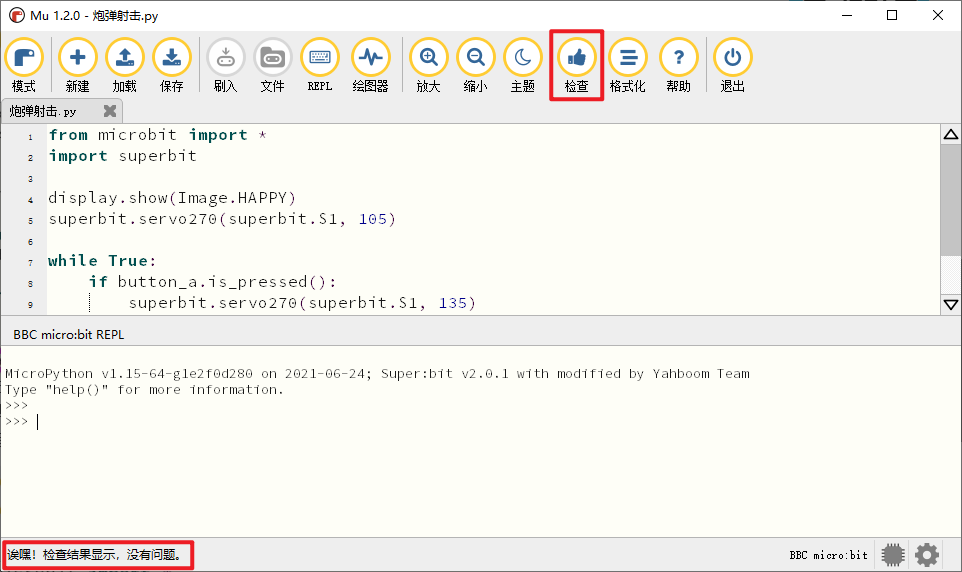Open the settings gear in status bar

click(x=926, y=555)
